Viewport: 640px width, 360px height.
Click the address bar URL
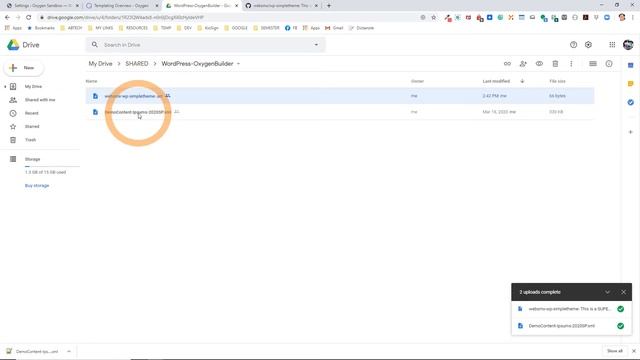(125, 18)
